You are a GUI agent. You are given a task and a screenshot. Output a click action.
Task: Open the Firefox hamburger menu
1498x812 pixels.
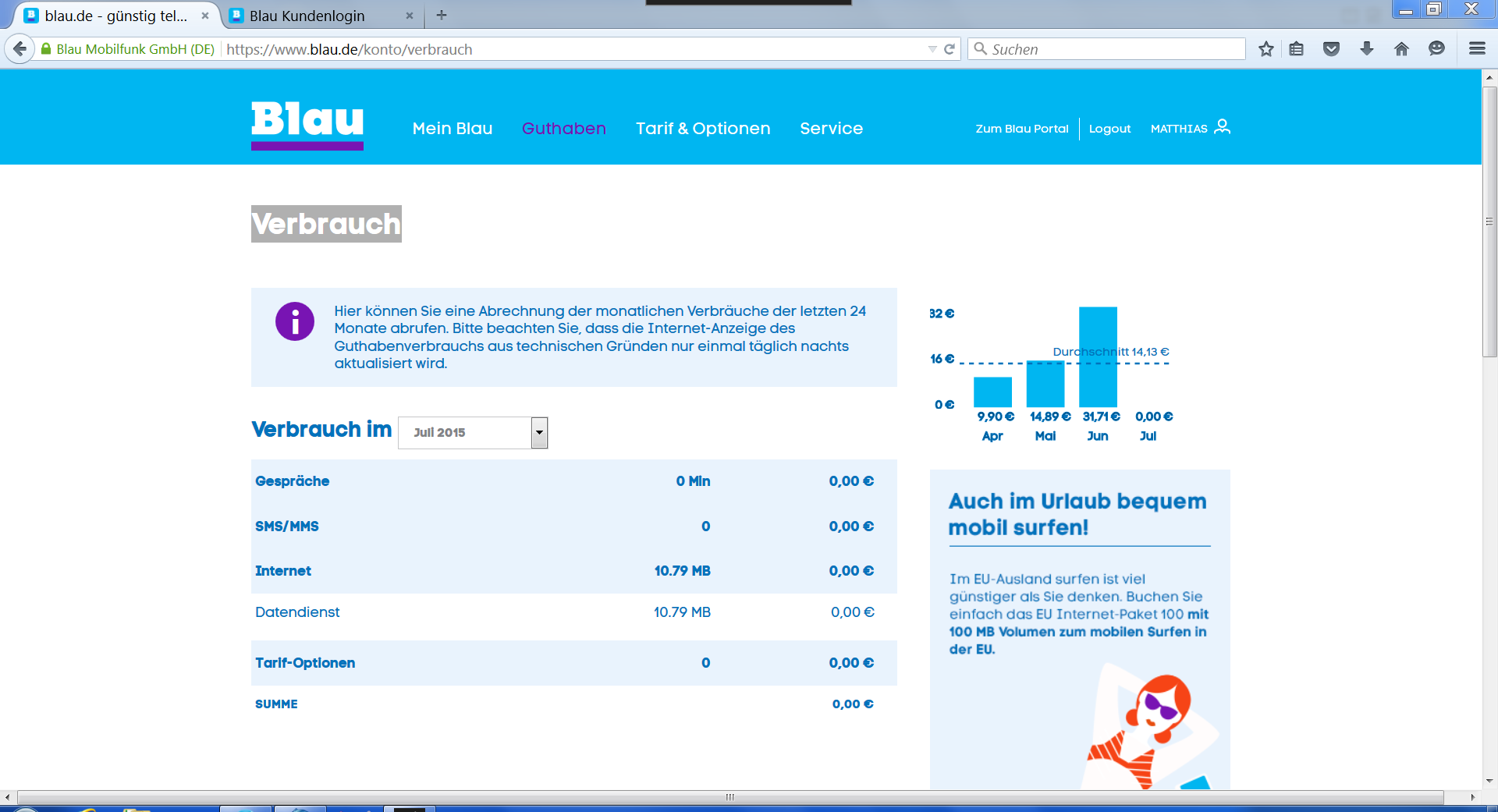coord(1477,49)
